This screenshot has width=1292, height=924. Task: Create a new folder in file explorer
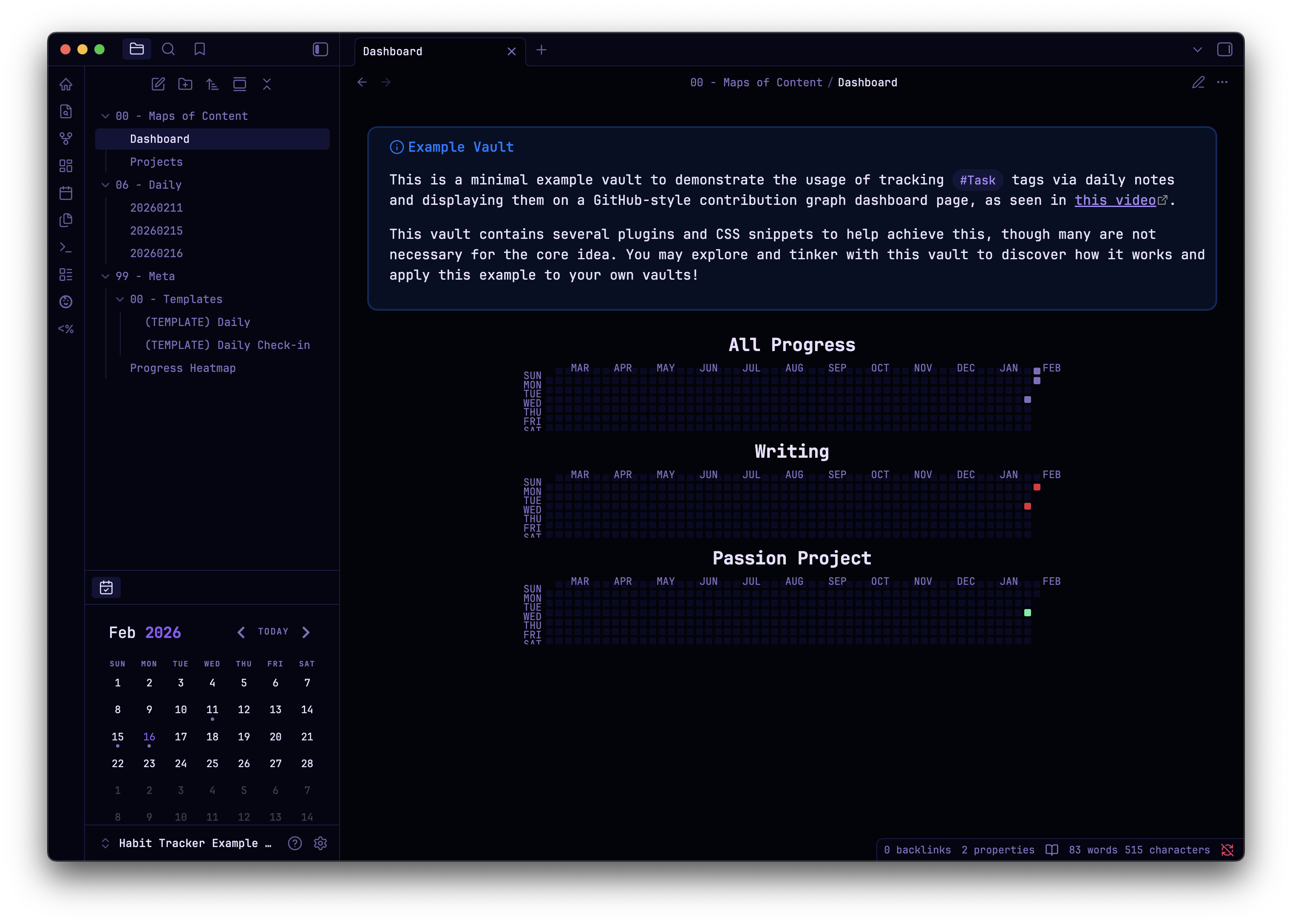click(x=185, y=84)
